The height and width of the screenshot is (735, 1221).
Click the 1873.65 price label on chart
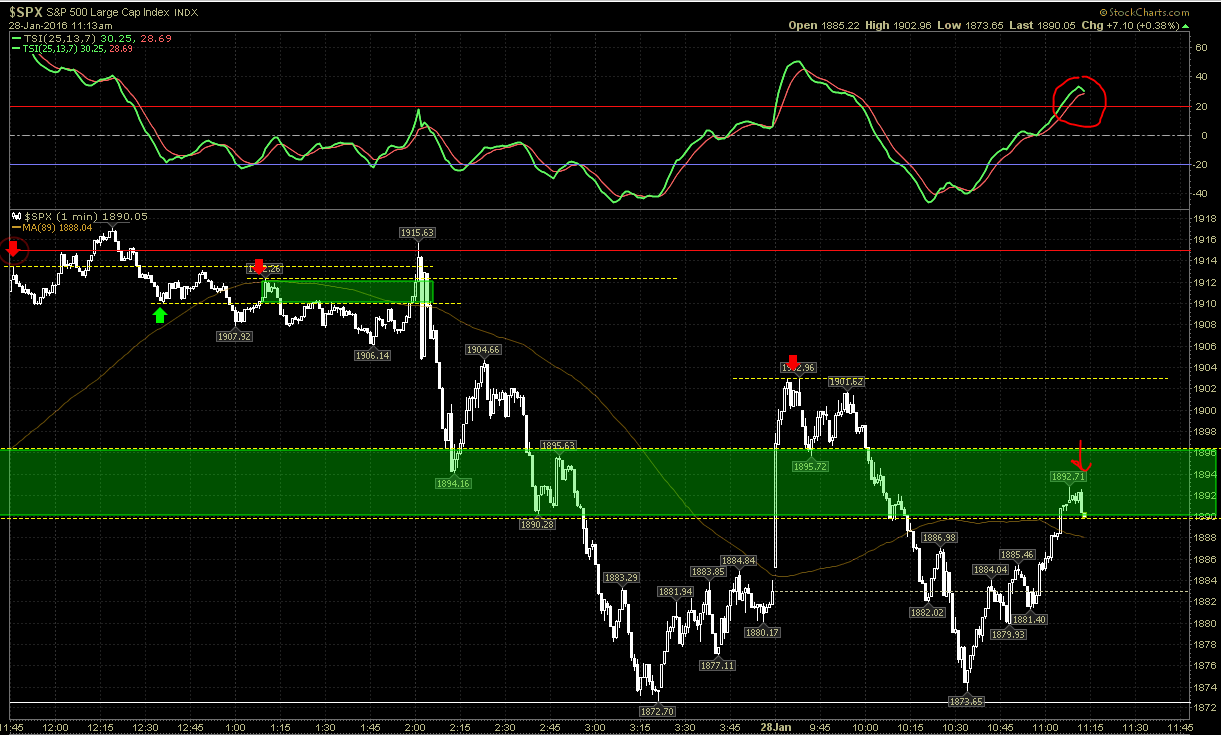[966, 701]
